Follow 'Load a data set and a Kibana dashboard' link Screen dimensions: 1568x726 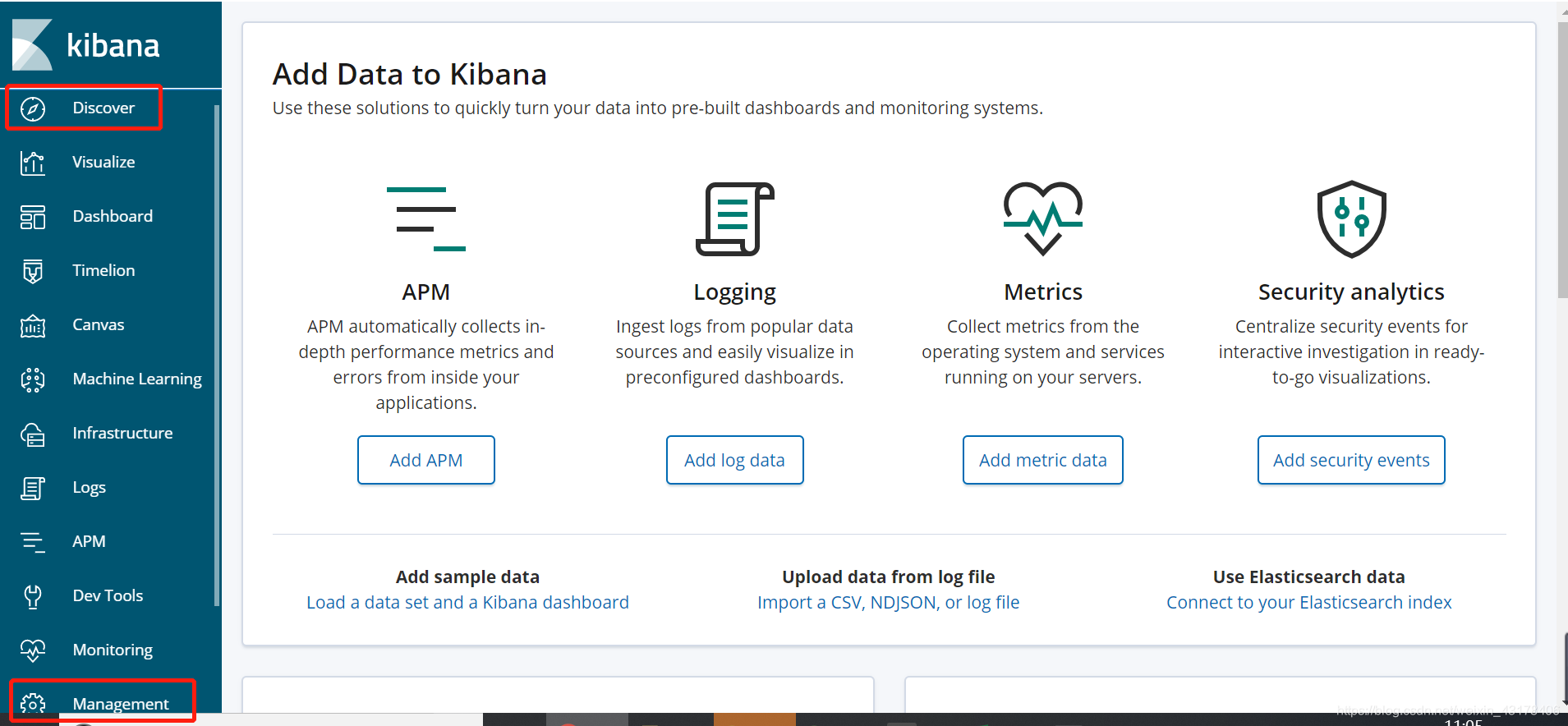[x=467, y=602]
